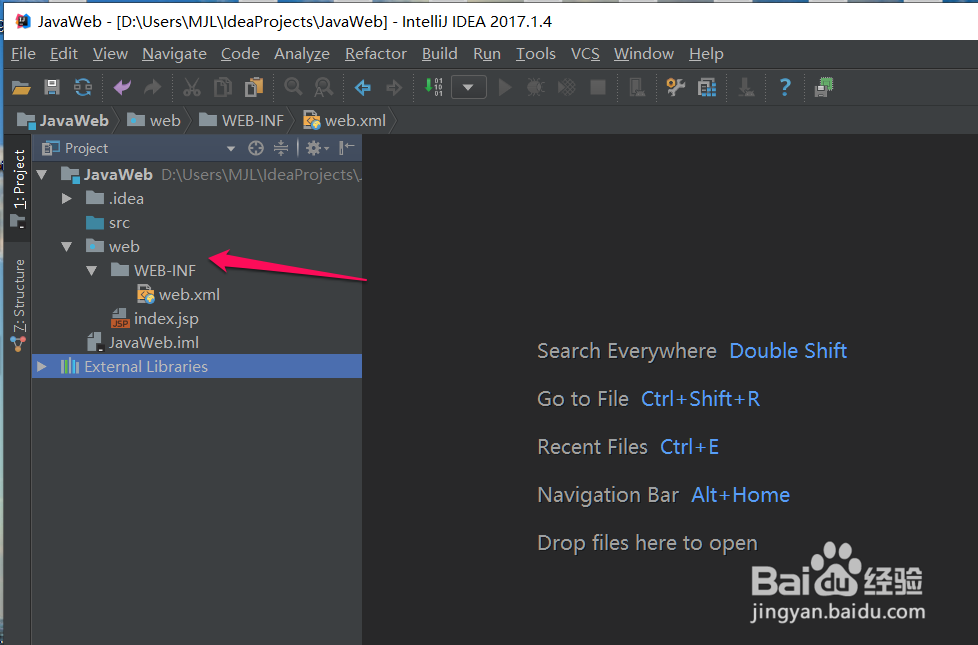Select web.xml in the project tree
The height and width of the screenshot is (645, 978).
[189, 294]
